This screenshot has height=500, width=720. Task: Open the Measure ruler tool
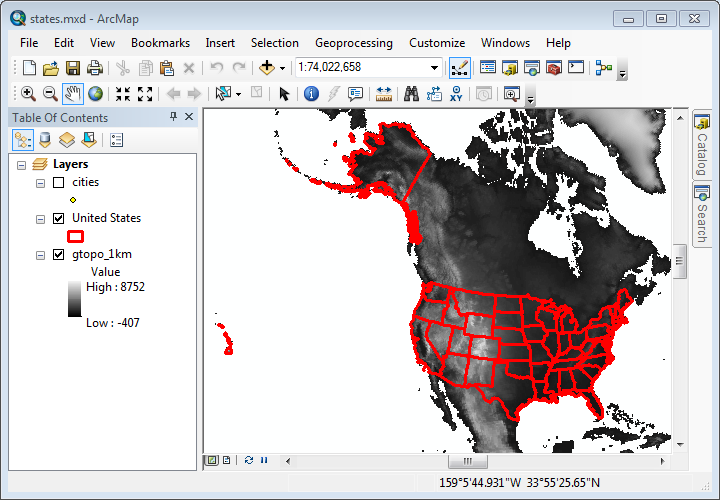pos(384,94)
